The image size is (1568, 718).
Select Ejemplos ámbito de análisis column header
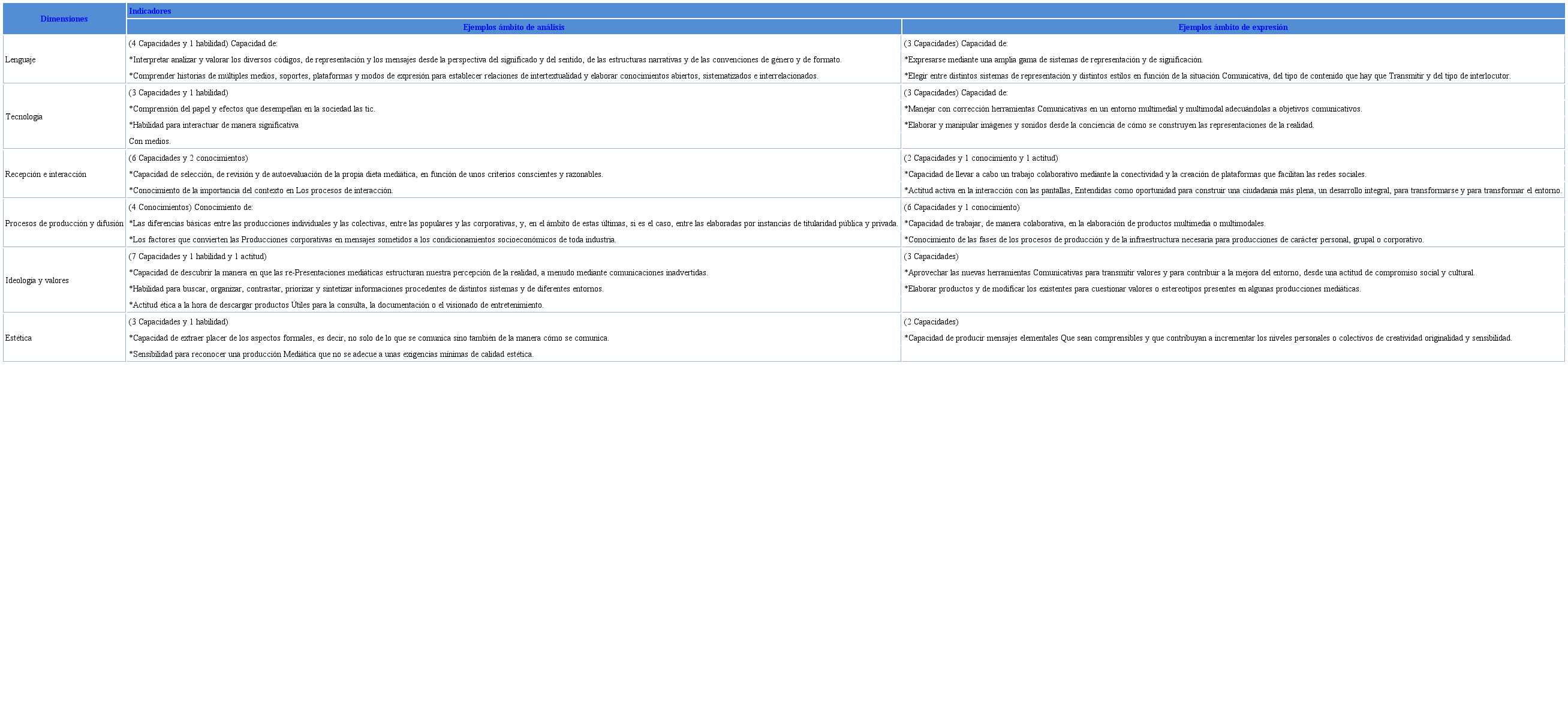pyautogui.click(x=513, y=28)
